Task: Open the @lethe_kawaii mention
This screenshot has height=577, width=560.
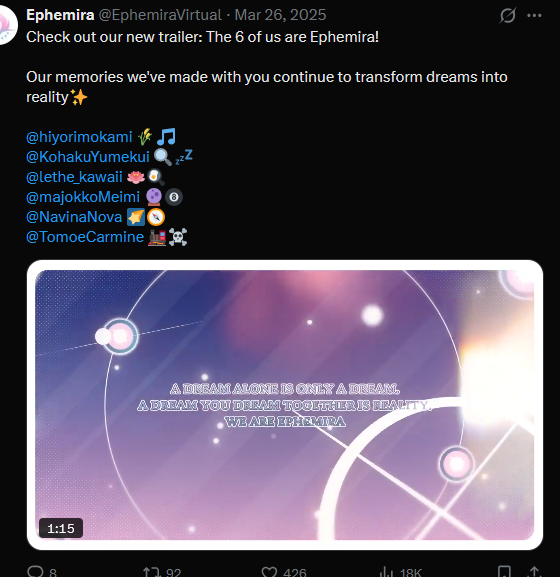Action: [x=74, y=177]
